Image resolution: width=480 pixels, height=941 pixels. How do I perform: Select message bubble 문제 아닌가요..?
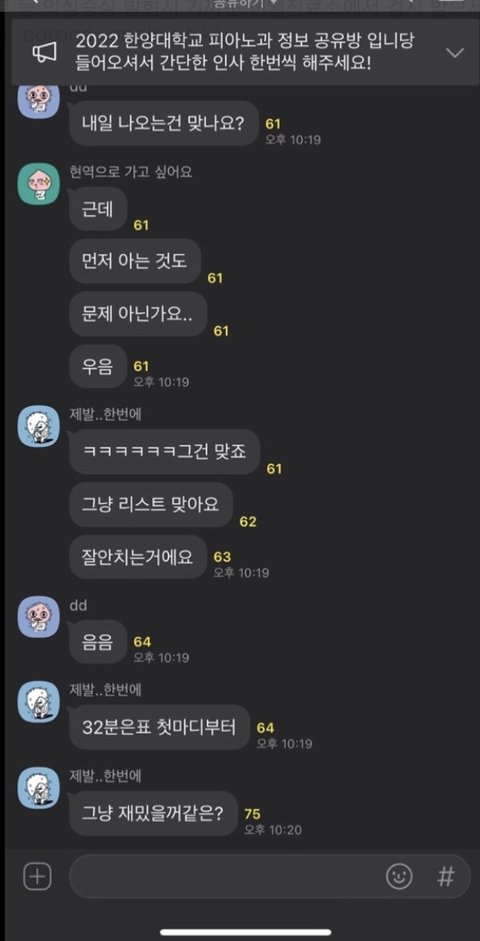pos(138,314)
